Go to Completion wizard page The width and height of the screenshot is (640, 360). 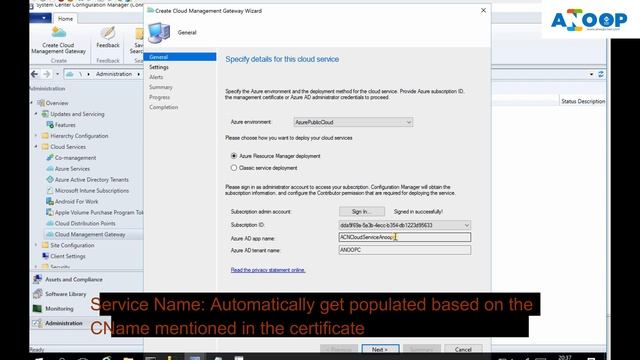(x=163, y=107)
